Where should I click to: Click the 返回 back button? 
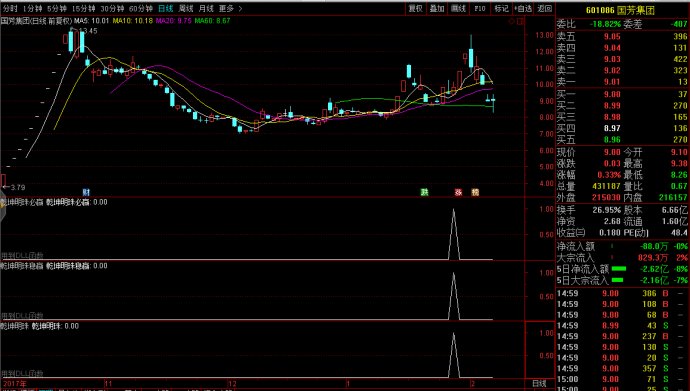[545, 8]
